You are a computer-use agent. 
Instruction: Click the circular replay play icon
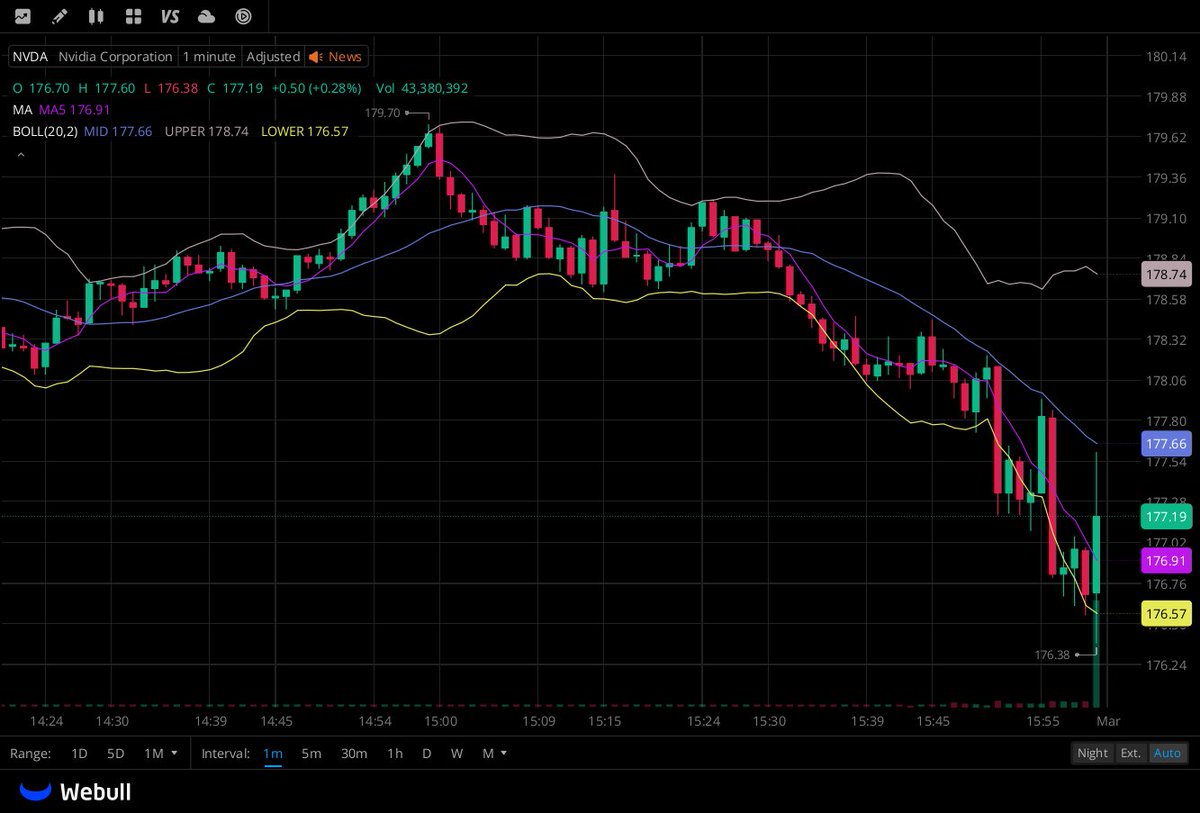click(243, 16)
